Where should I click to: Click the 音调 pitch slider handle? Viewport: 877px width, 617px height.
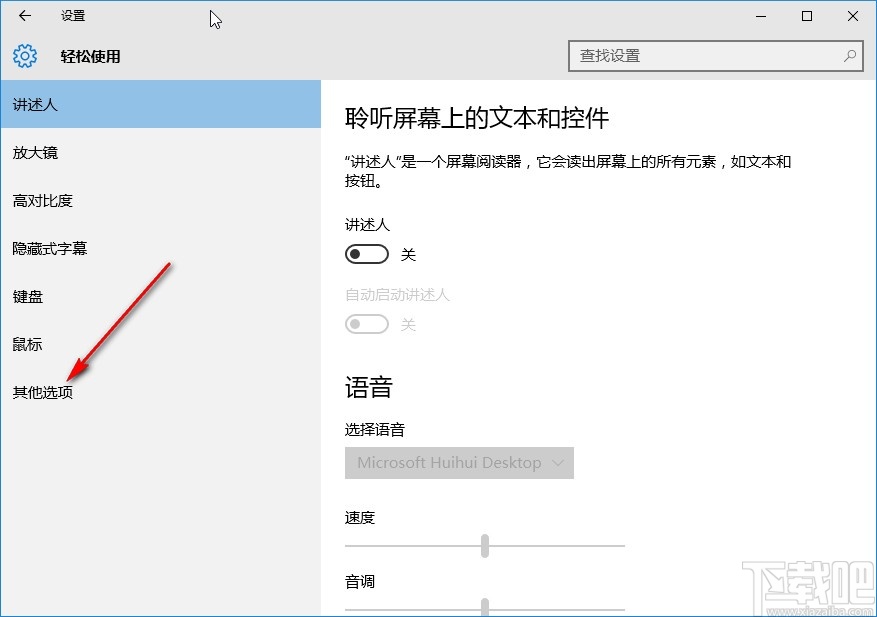pyautogui.click(x=484, y=608)
